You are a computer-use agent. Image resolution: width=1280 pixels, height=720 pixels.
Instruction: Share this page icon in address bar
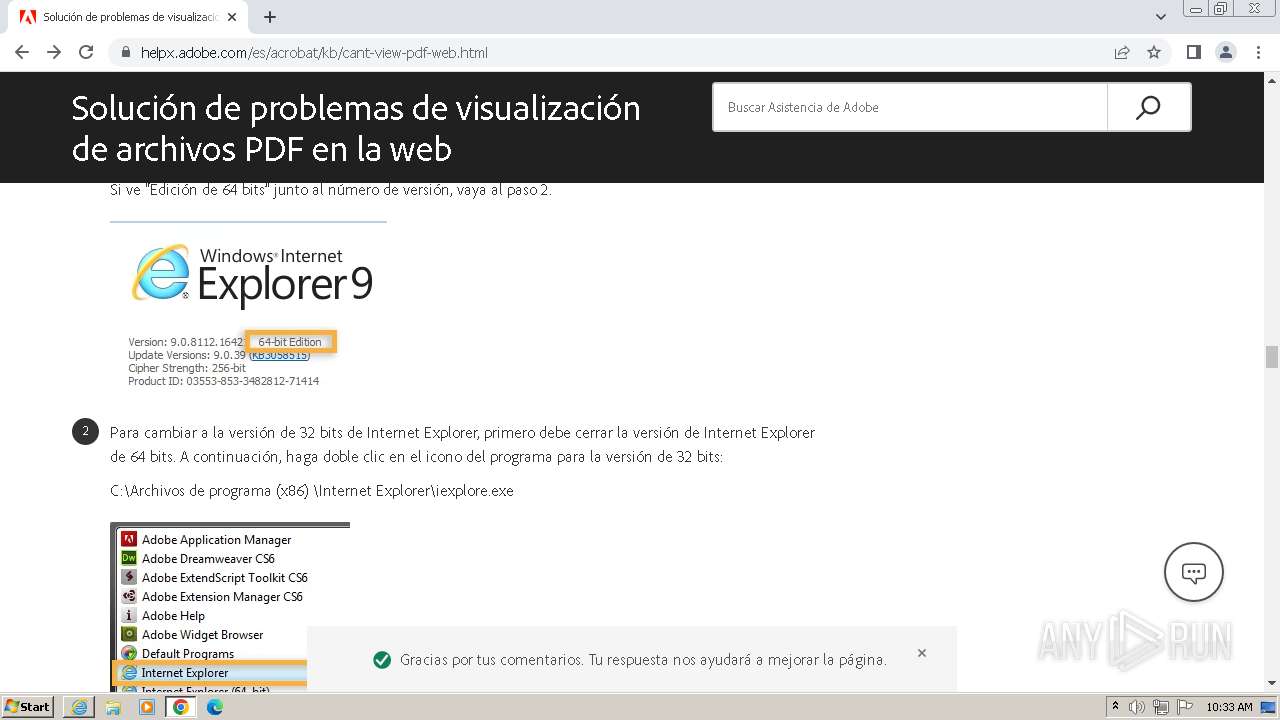point(1122,52)
